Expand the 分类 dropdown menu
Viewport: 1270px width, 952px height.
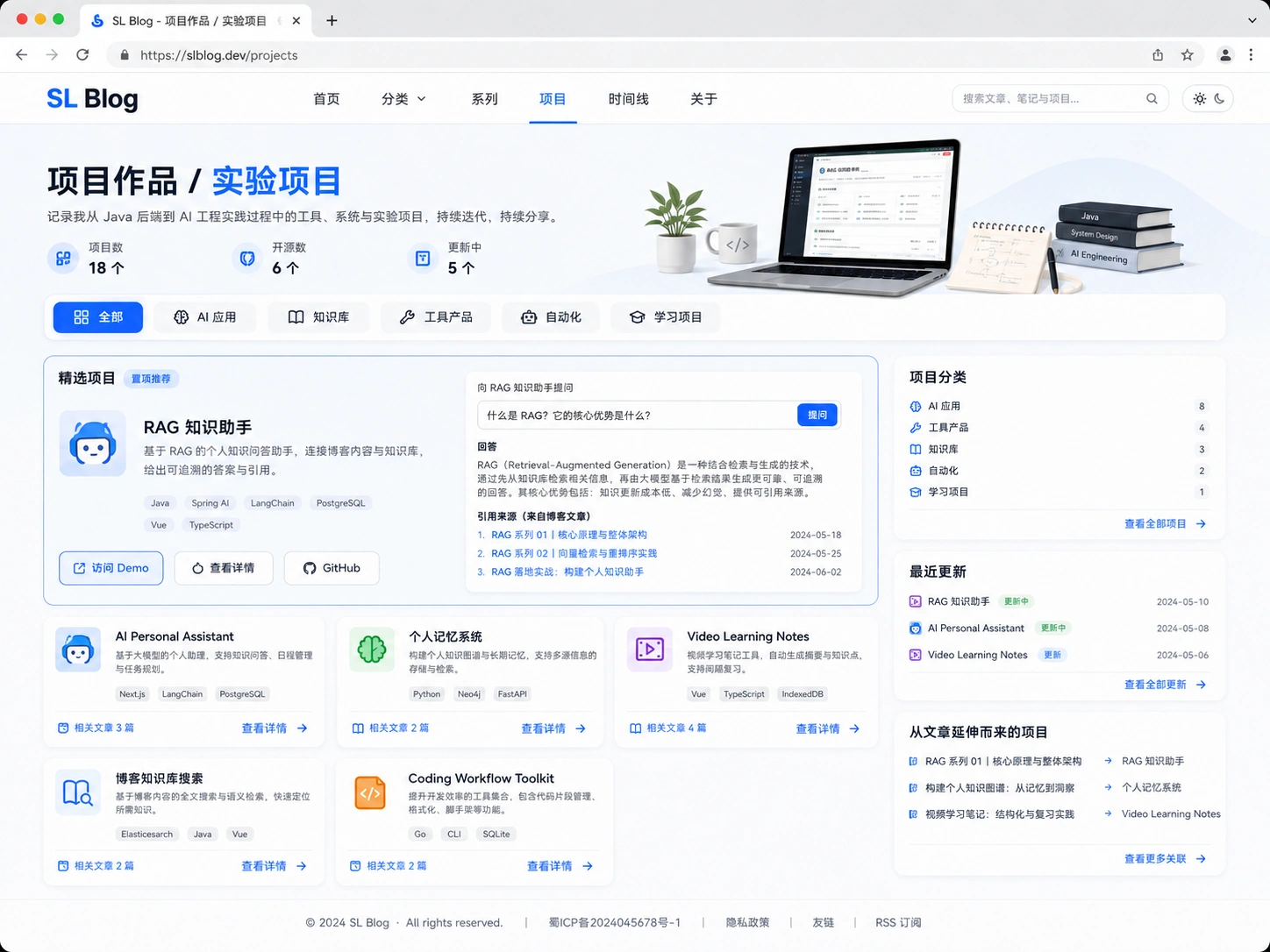(x=403, y=99)
